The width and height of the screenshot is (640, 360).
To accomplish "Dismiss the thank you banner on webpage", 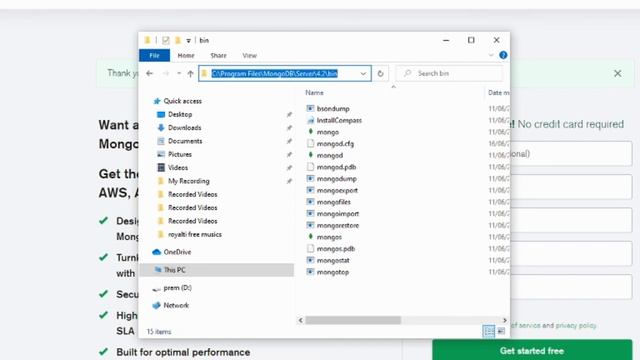I will 618,73.
